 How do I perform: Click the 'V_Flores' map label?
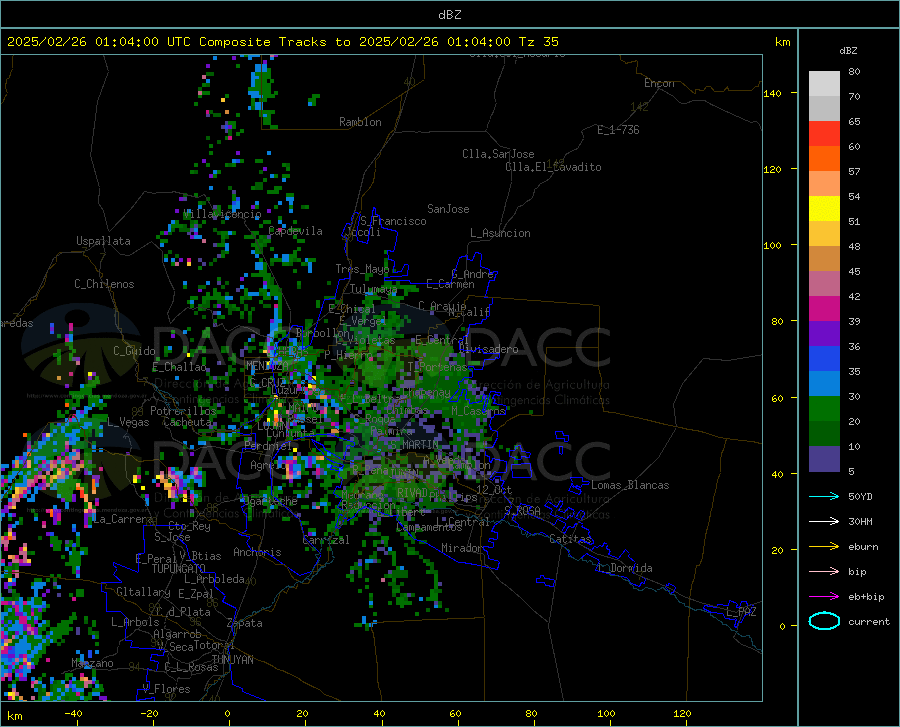pos(166,689)
